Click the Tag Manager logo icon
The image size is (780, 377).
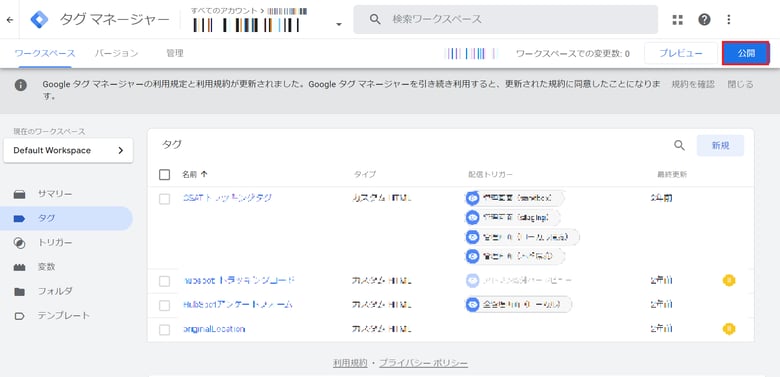[39, 19]
